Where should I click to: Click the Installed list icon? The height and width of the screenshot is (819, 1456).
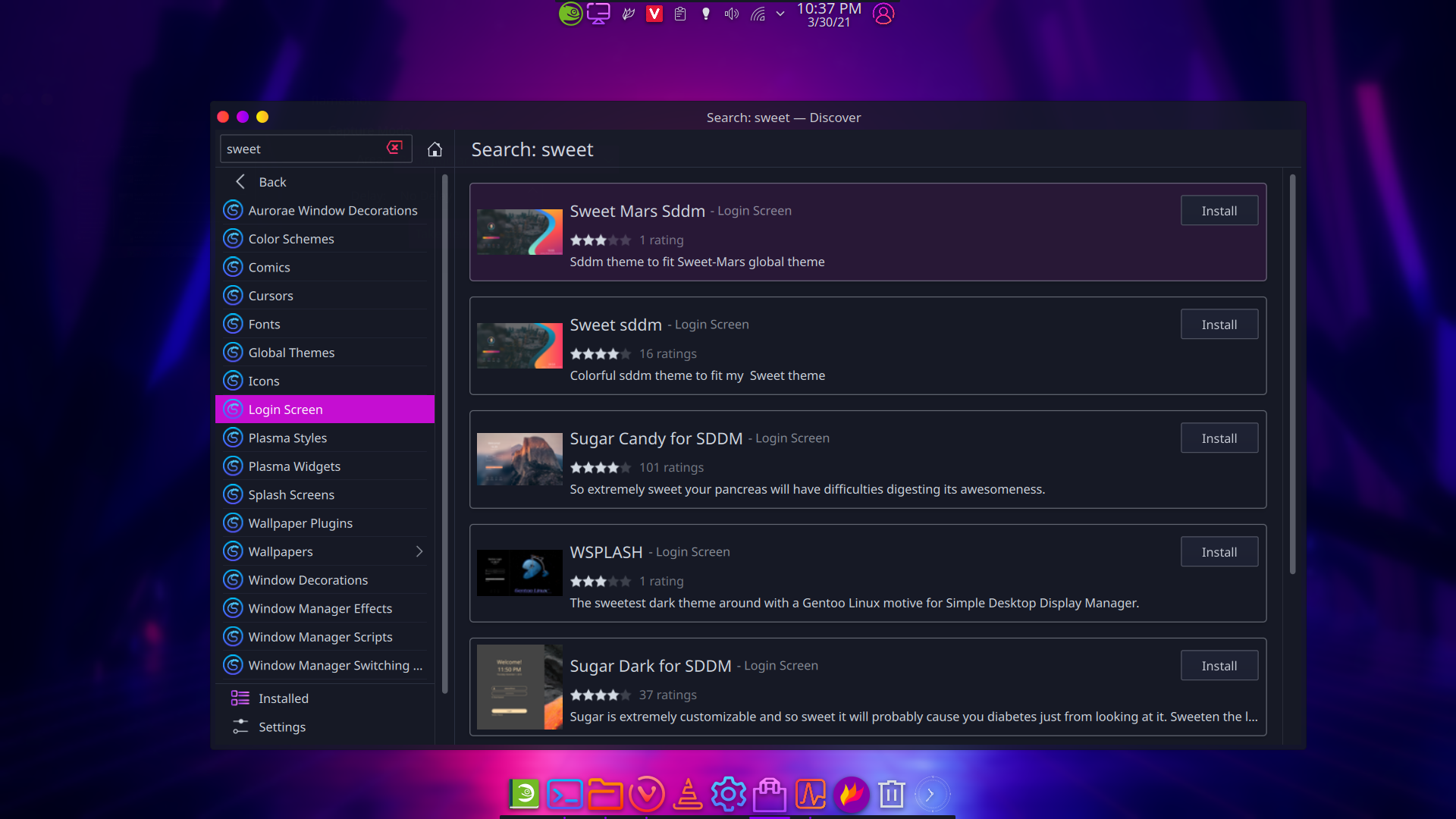240,698
